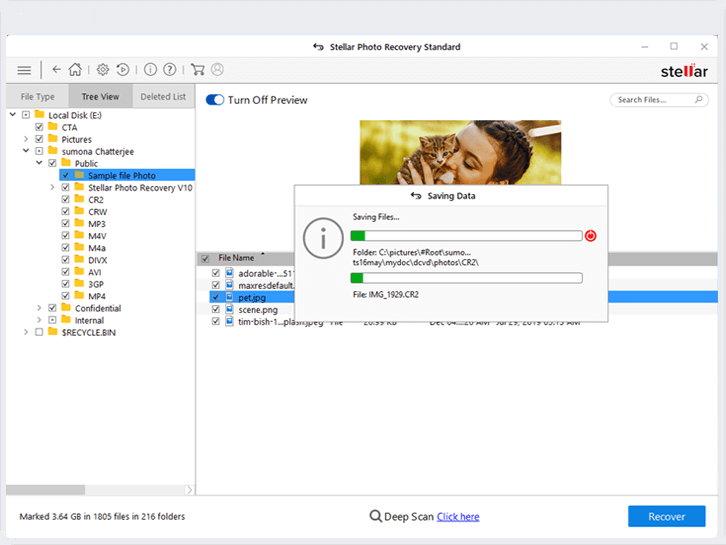The image size is (726, 545).
Task: Switch to the Tree View tab
Action: pyautogui.click(x=100, y=96)
